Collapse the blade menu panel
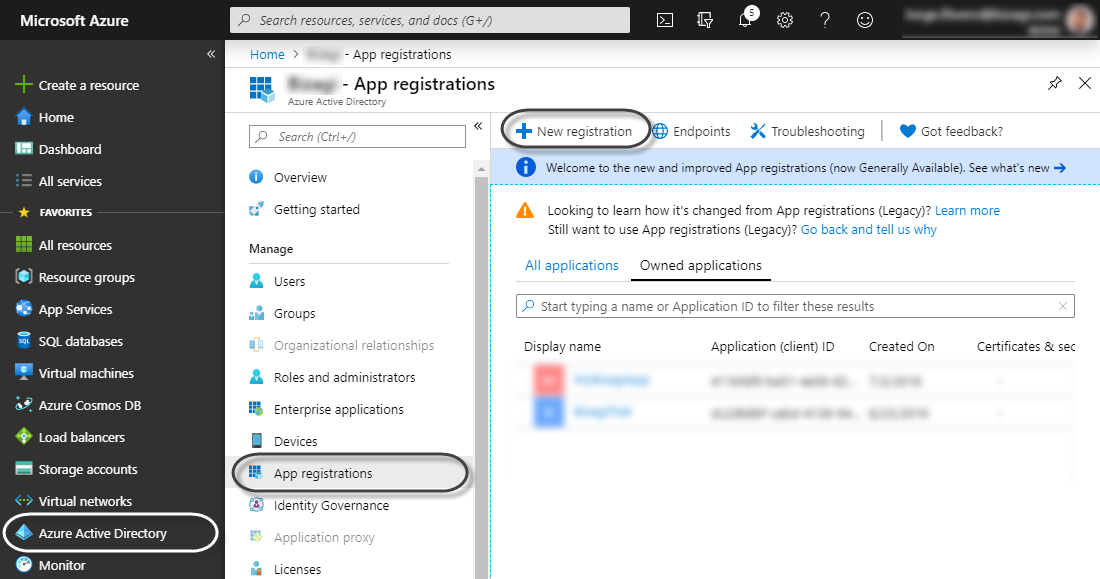This screenshot has width=1100, height=579. click(478, 126)
